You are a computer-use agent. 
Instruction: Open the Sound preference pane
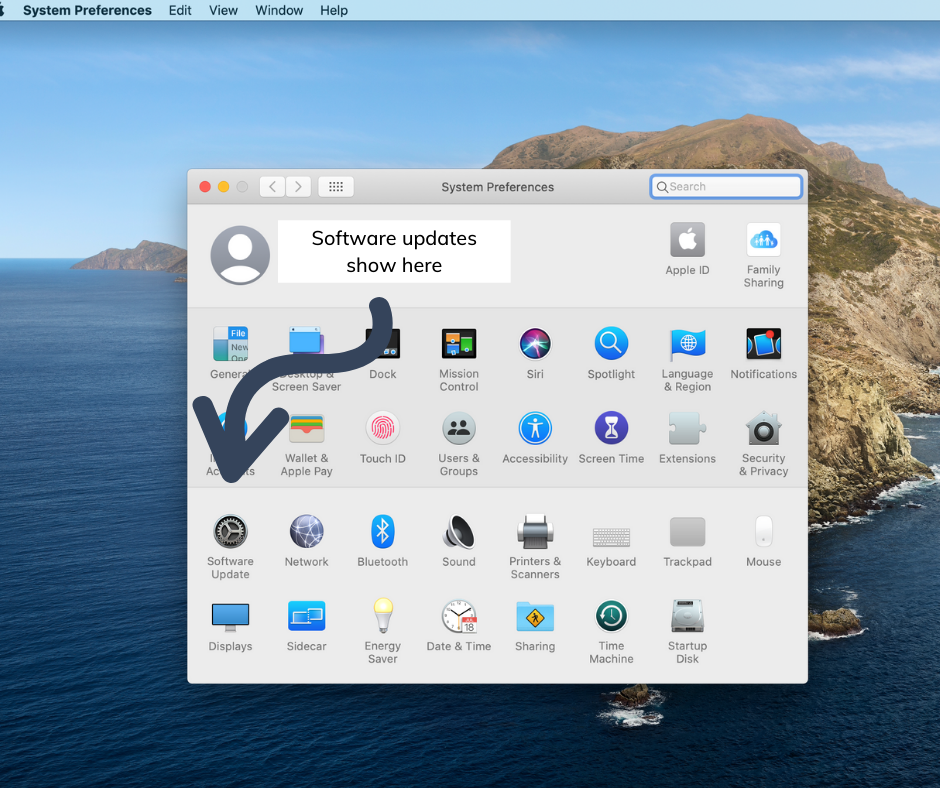click(459, 531)
